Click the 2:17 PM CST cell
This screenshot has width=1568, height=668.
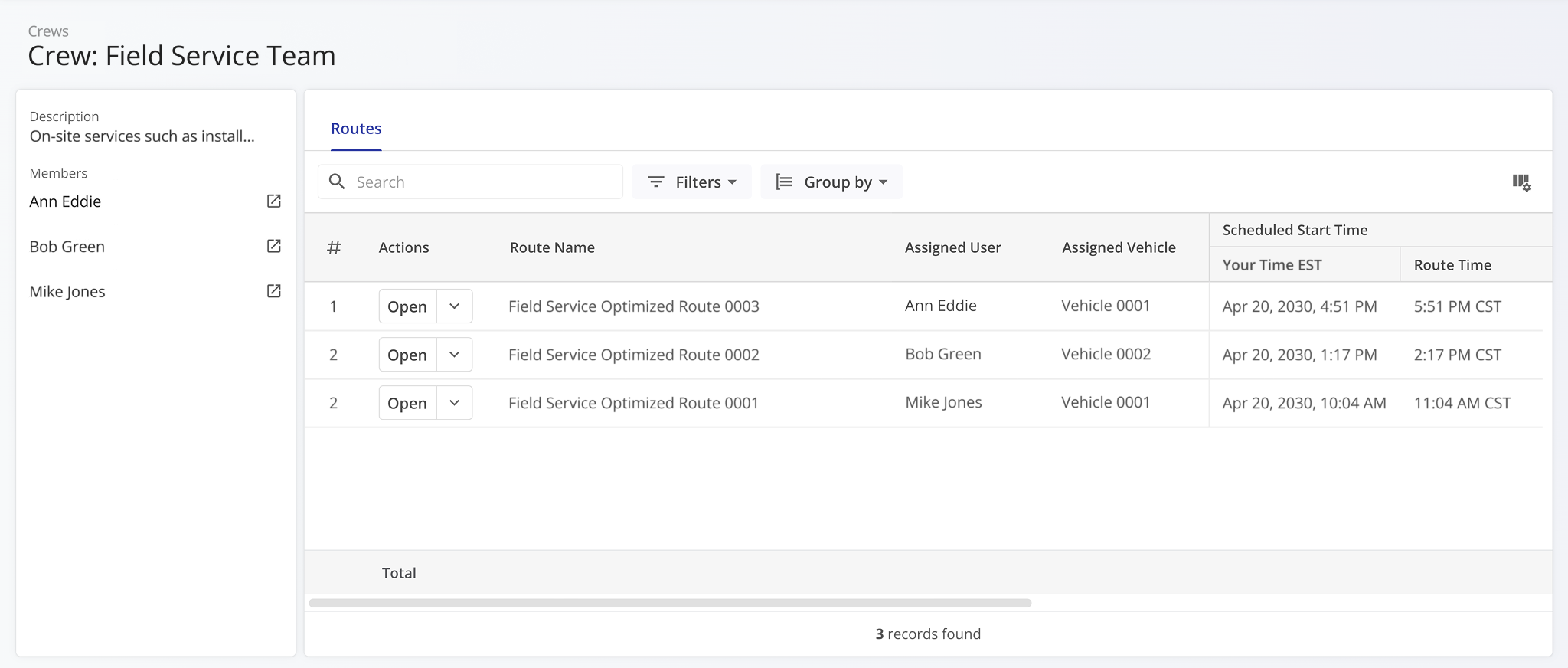pyautogui.click(x=1458, y=355)
